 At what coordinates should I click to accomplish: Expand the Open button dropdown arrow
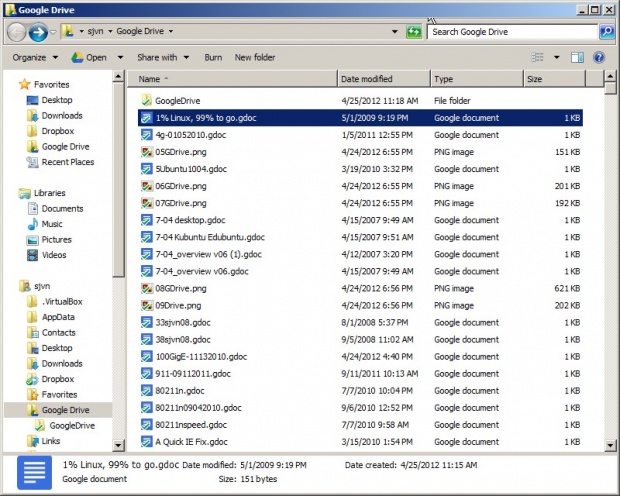(x=120, y=58)
